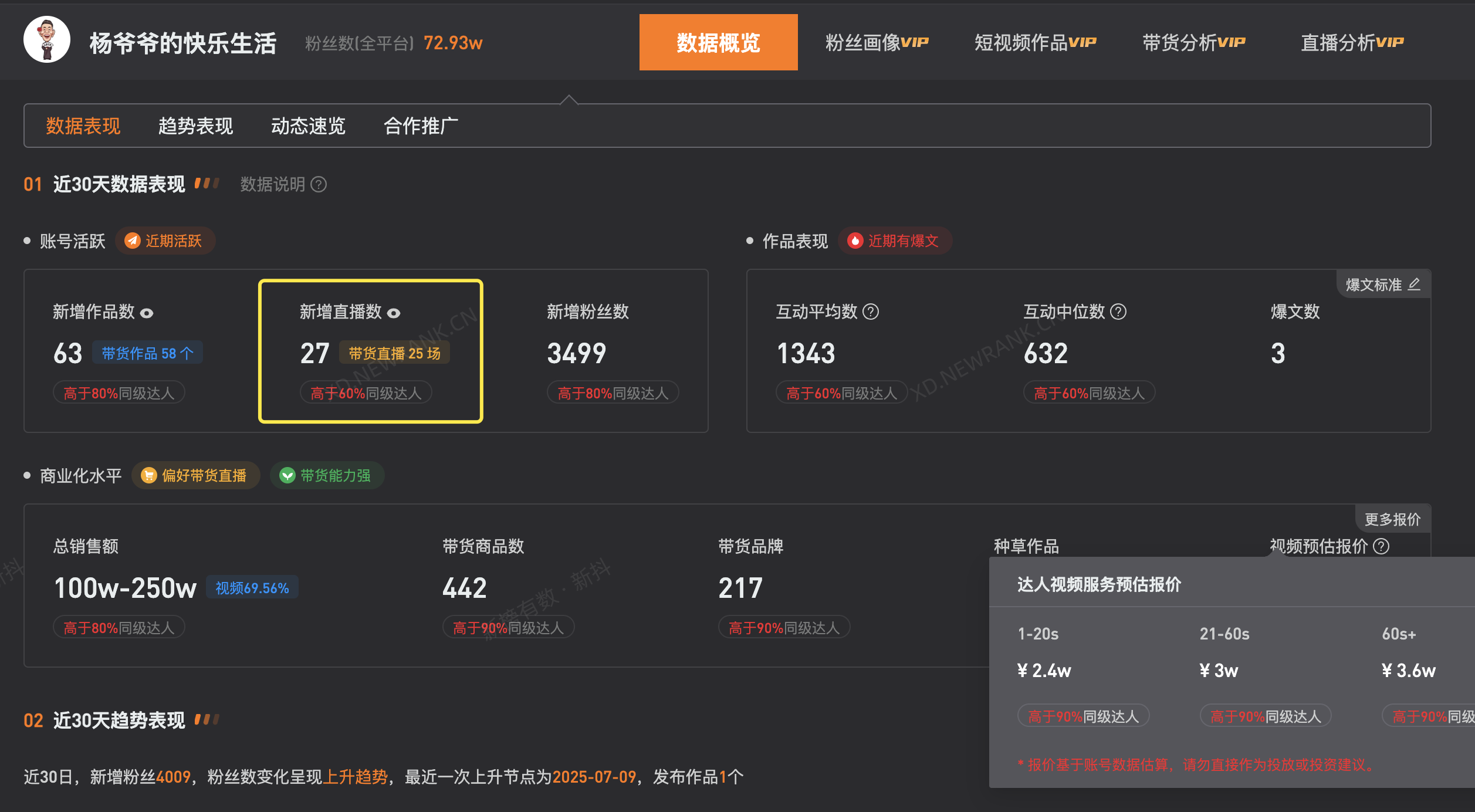This screenshot has height=812, width=1475.
Task: Open the 短视频作品VIP section
Action: pos(1035,42)
